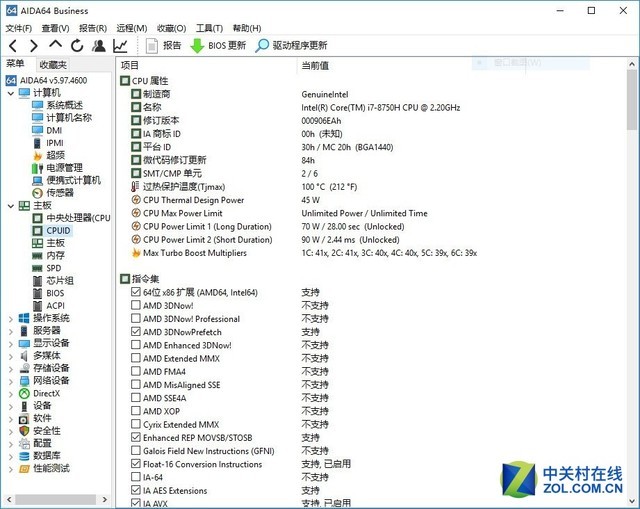Expand the 服务器 tree node
640x509 pixels.
pos(11,331)
